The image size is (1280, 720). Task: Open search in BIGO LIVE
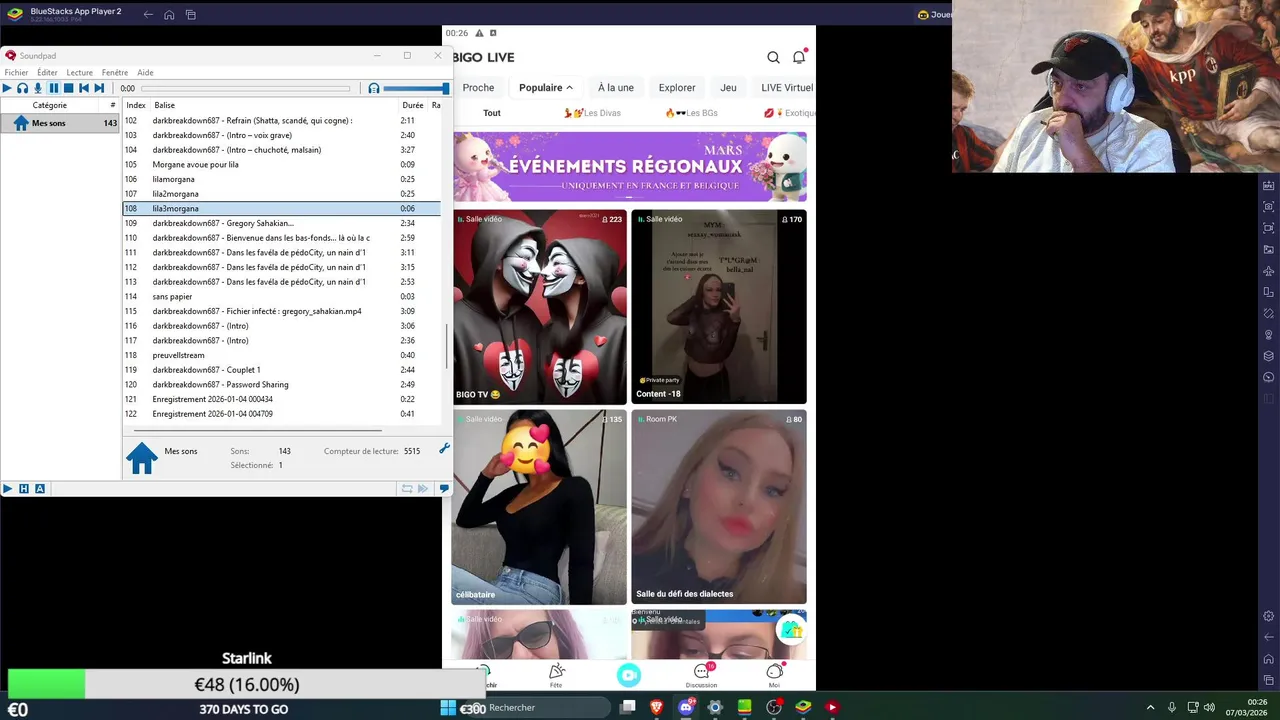773,57
